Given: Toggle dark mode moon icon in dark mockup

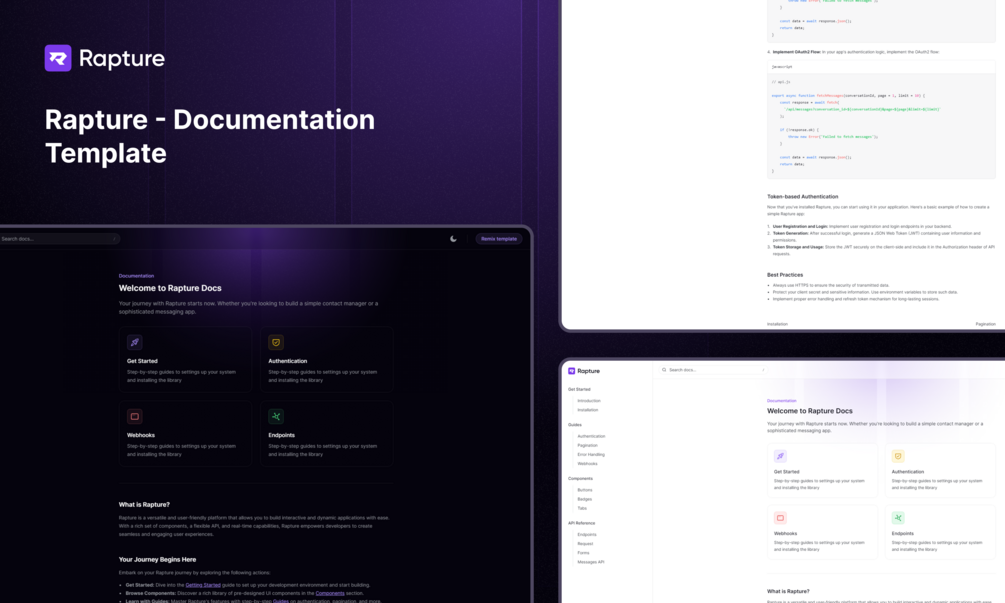Looking at the screenshot, I should click(453, 239).
